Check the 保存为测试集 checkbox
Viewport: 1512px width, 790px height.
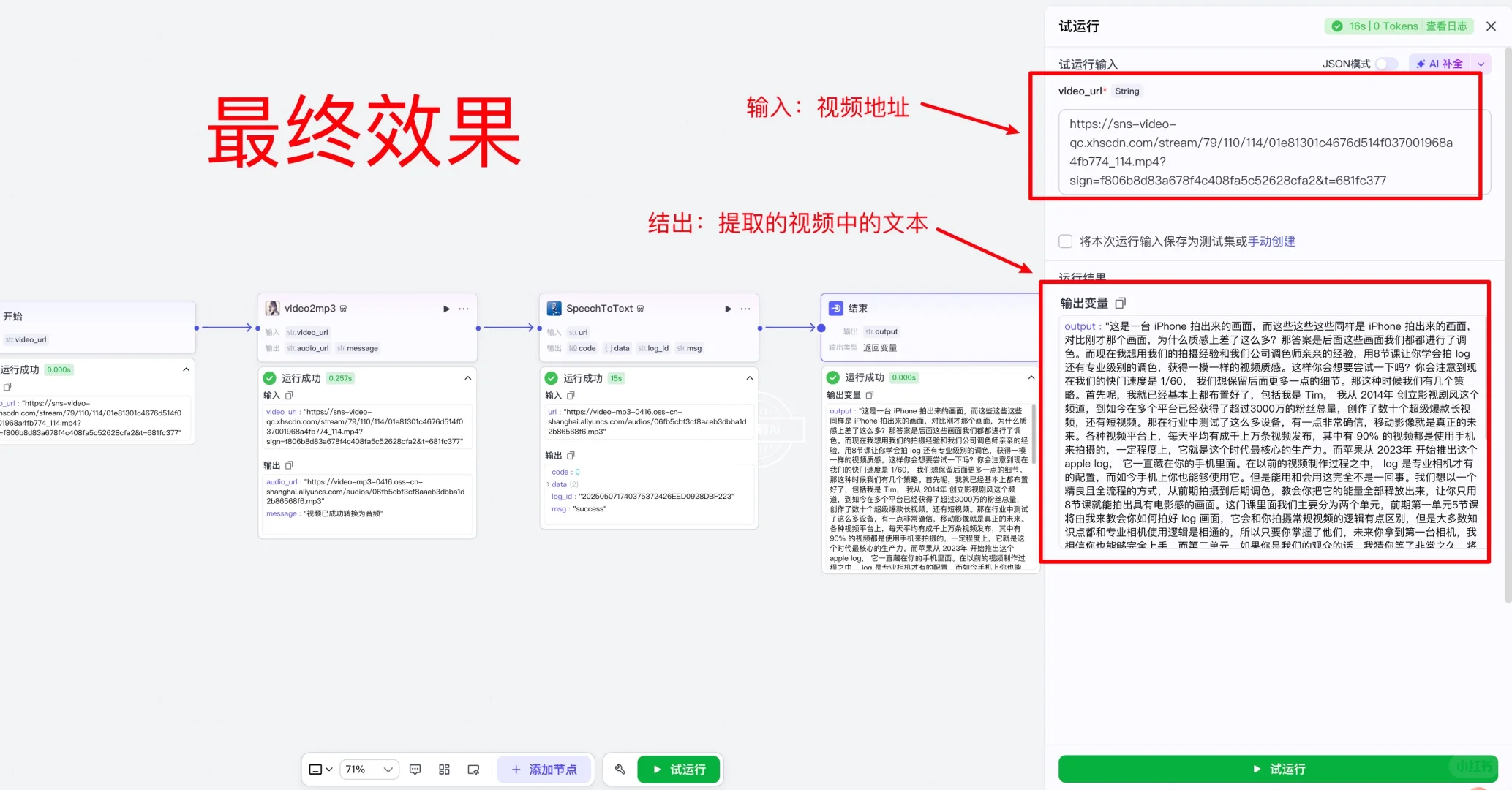[1065, 241]
